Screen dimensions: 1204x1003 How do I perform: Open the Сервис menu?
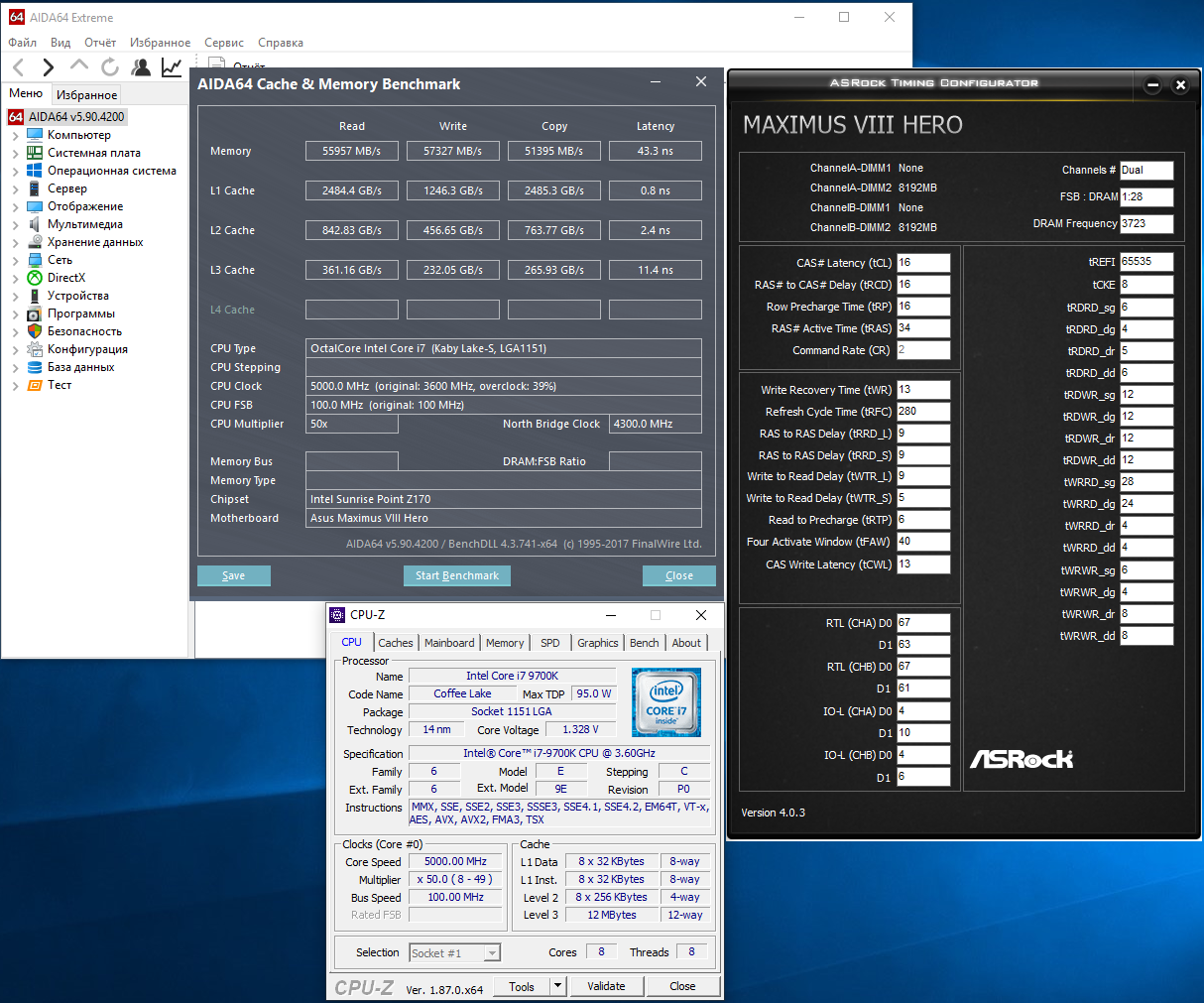click(x=224, y=43)
